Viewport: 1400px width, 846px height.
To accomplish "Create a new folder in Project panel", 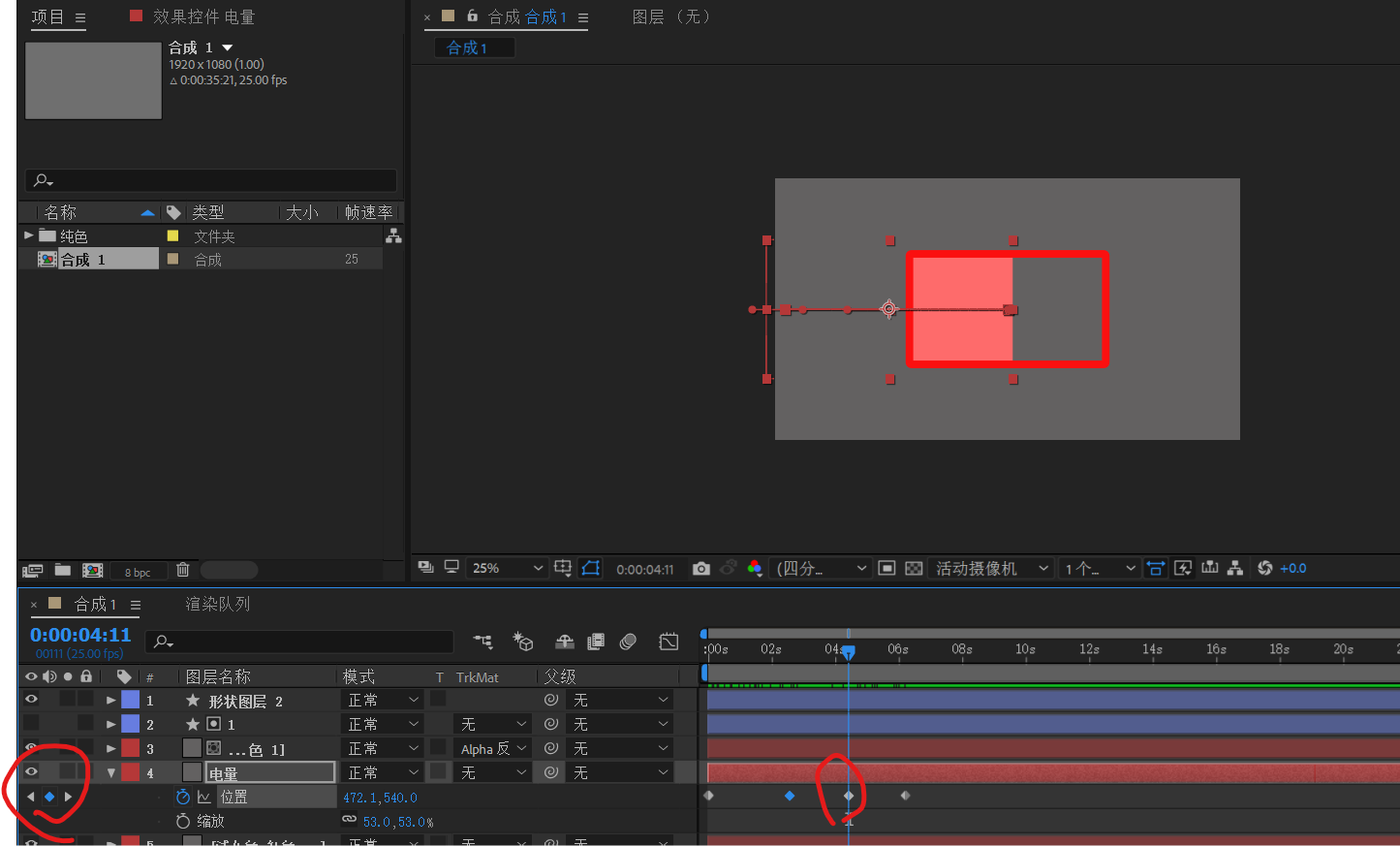I will click(63, 570).
